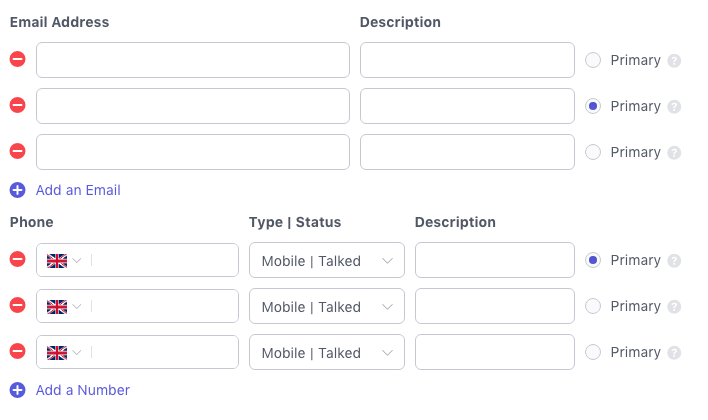Remove the first phone number row
Screen dimensions: 708x420
click(x=17, y=260)
